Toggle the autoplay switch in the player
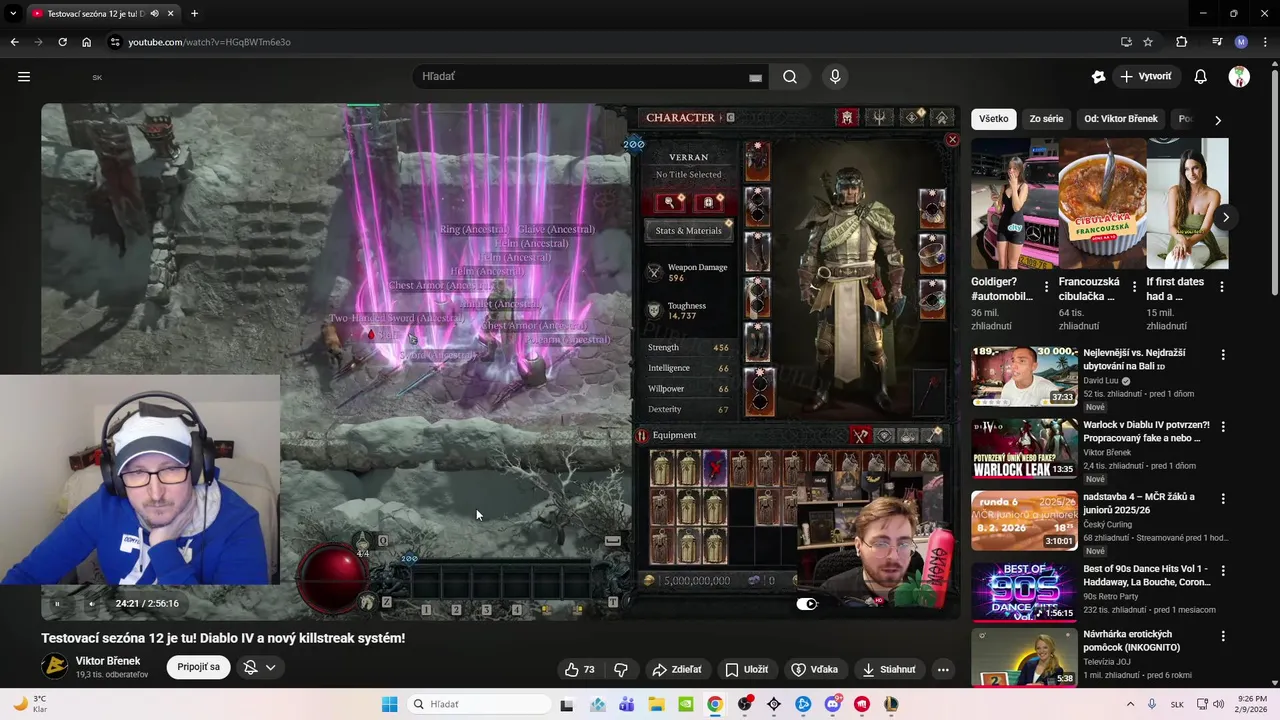Image resolution: width=1280 pixels, height=720 pixels. click(x=807, y=603)
